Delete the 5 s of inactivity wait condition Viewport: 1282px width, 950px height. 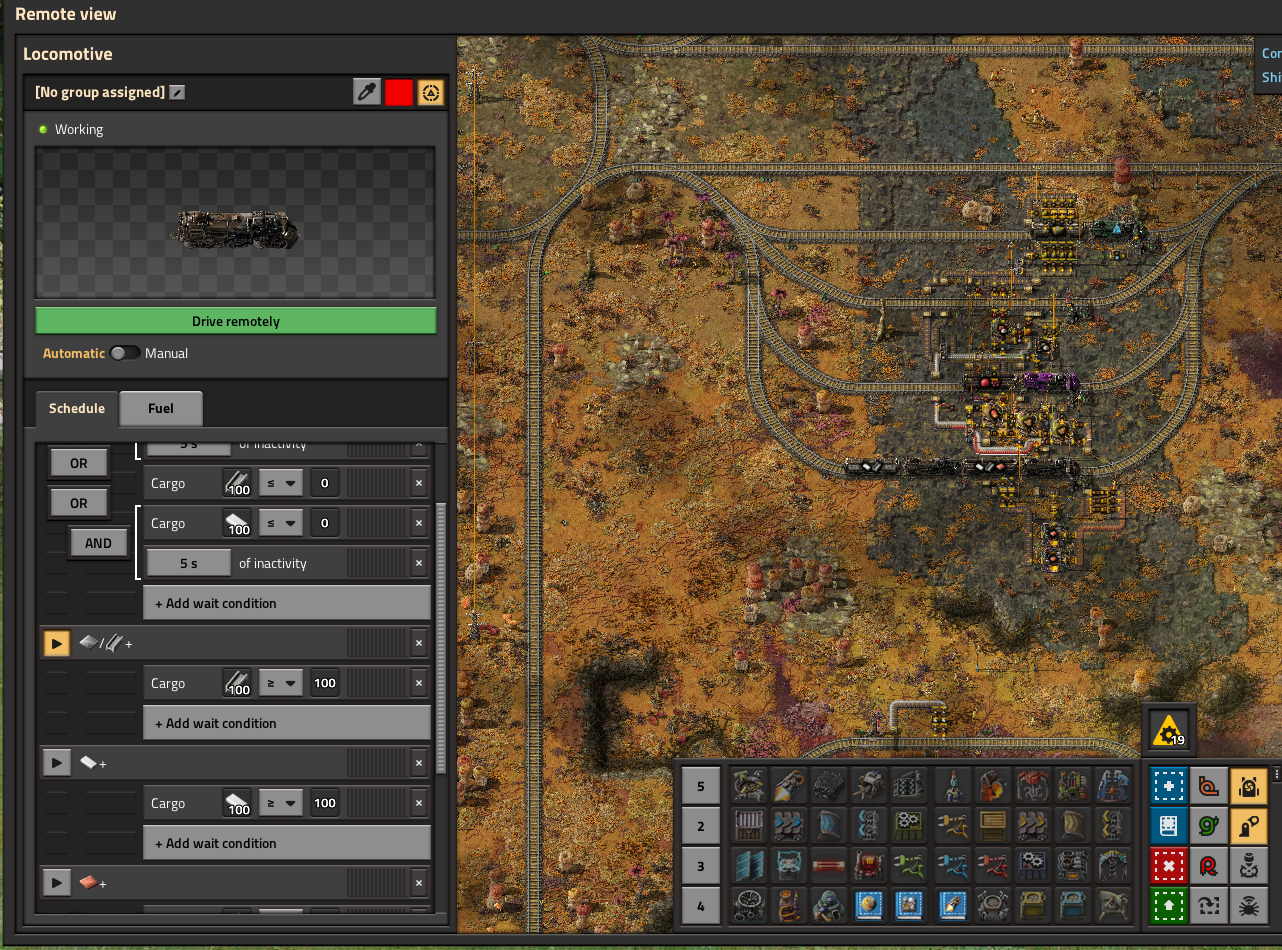click(419, 563)
